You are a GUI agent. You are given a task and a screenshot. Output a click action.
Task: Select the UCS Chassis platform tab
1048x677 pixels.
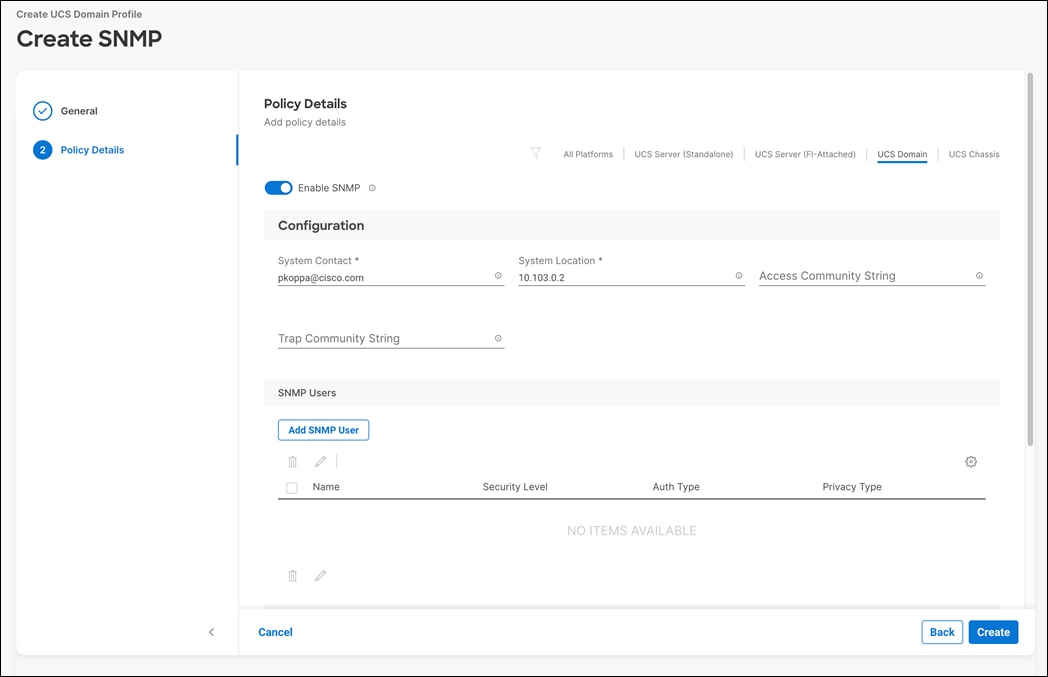pyautogui.click(x=973, y=153)
